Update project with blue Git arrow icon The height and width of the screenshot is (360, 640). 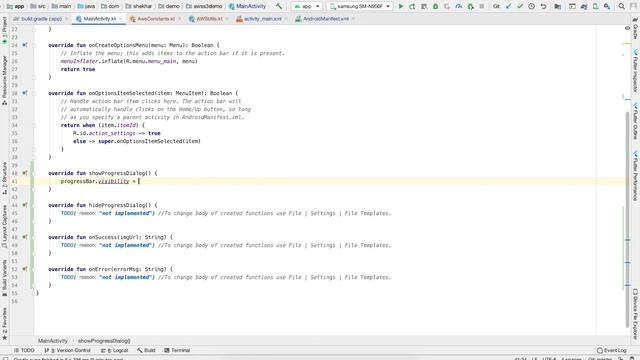509,6
